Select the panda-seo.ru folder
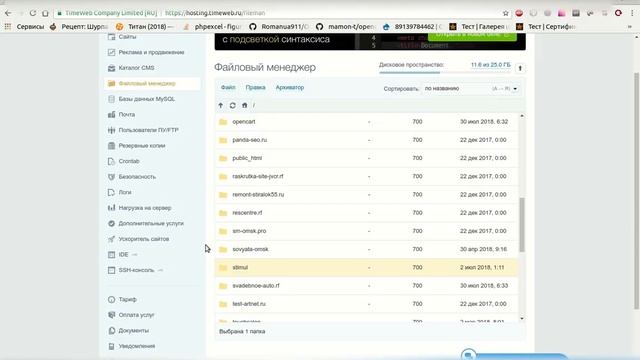Image resolution: width=640 pixels, height=360 pixels. pos(366,140)
